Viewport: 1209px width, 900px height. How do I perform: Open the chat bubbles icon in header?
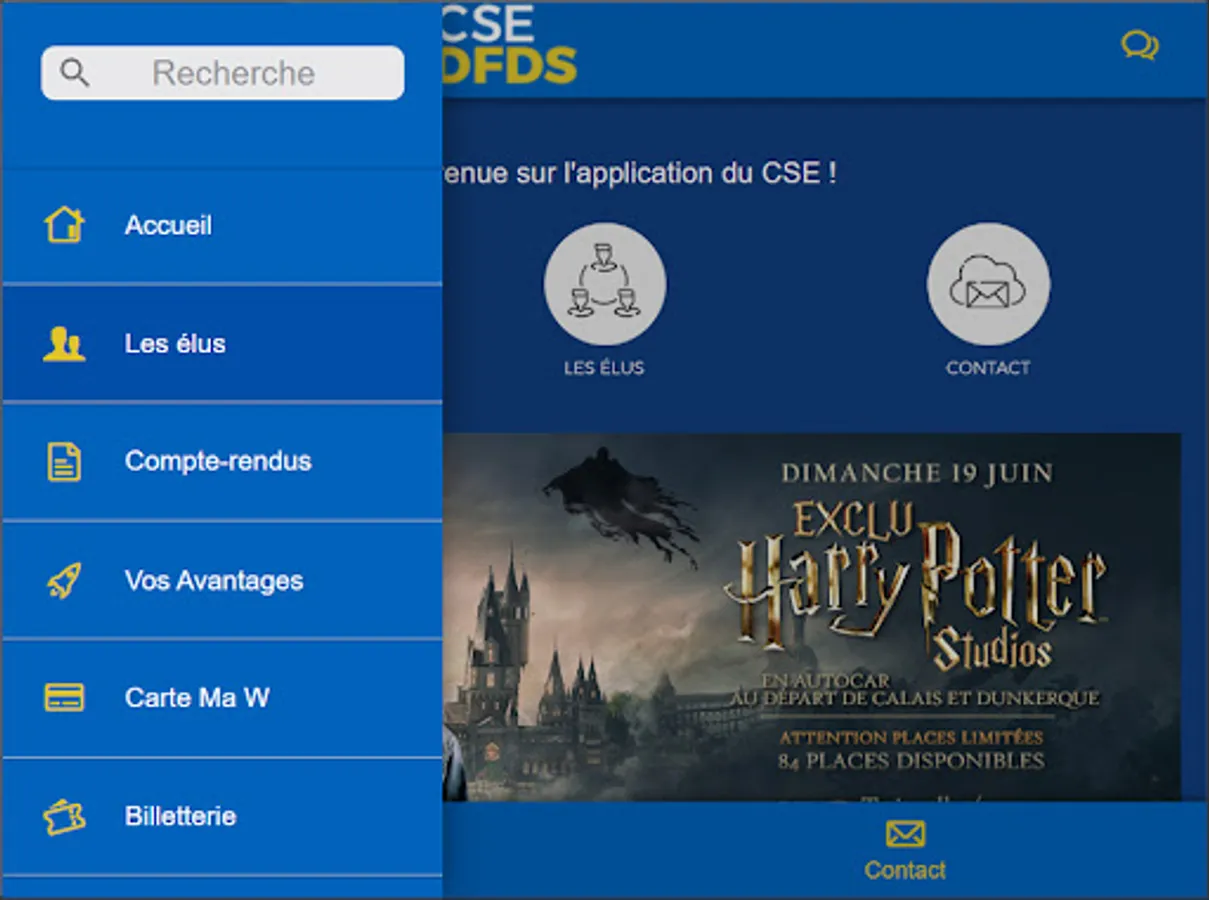[1140, 46]
